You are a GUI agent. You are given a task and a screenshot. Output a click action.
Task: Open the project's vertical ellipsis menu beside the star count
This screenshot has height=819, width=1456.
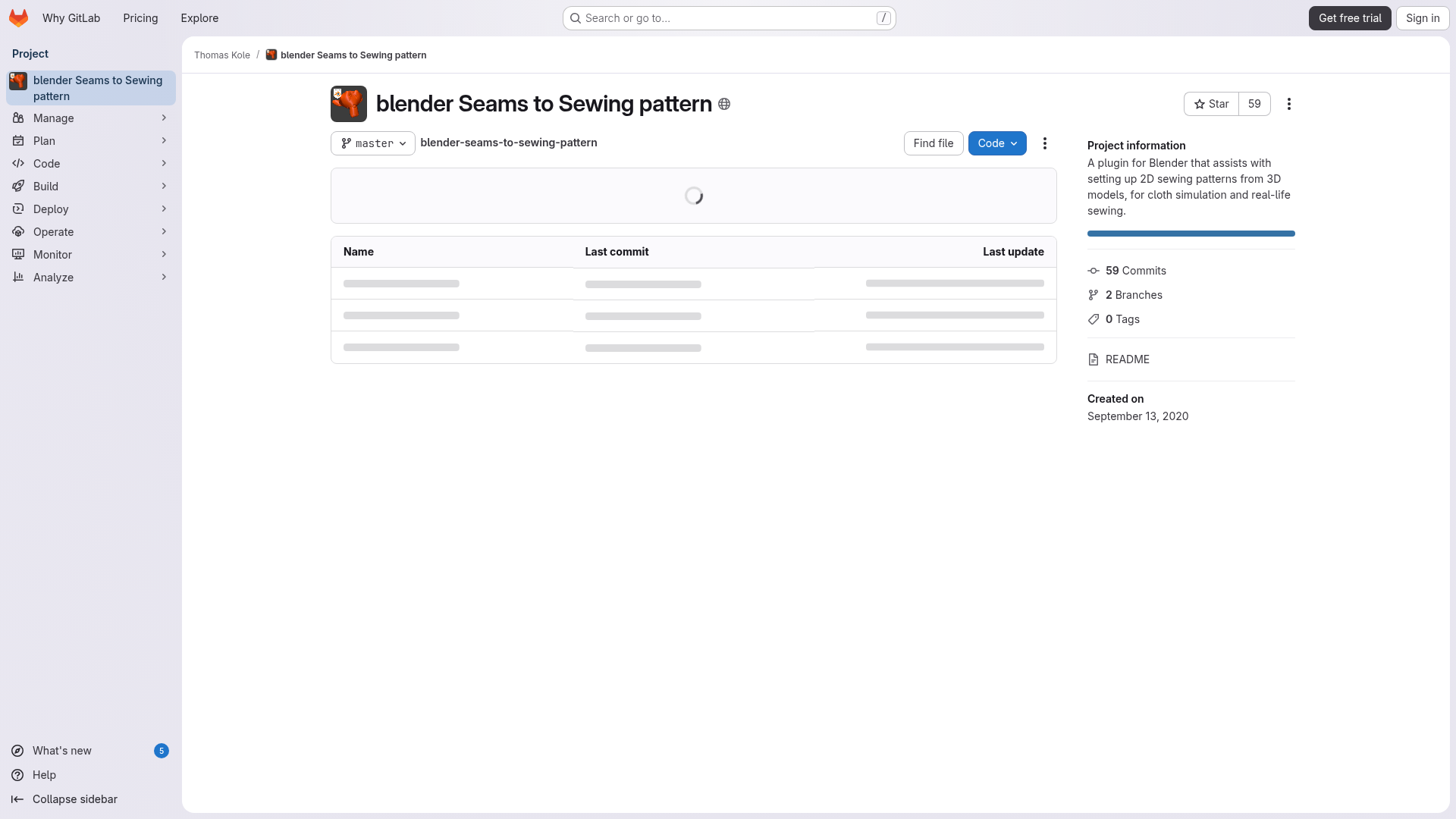(1289, 104)
